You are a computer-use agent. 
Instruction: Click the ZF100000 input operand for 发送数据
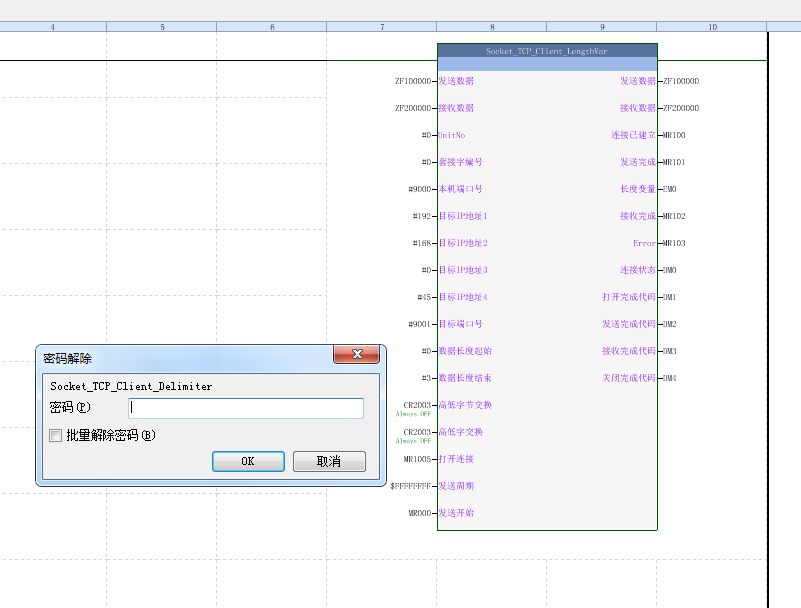click(x=413, y=81)
